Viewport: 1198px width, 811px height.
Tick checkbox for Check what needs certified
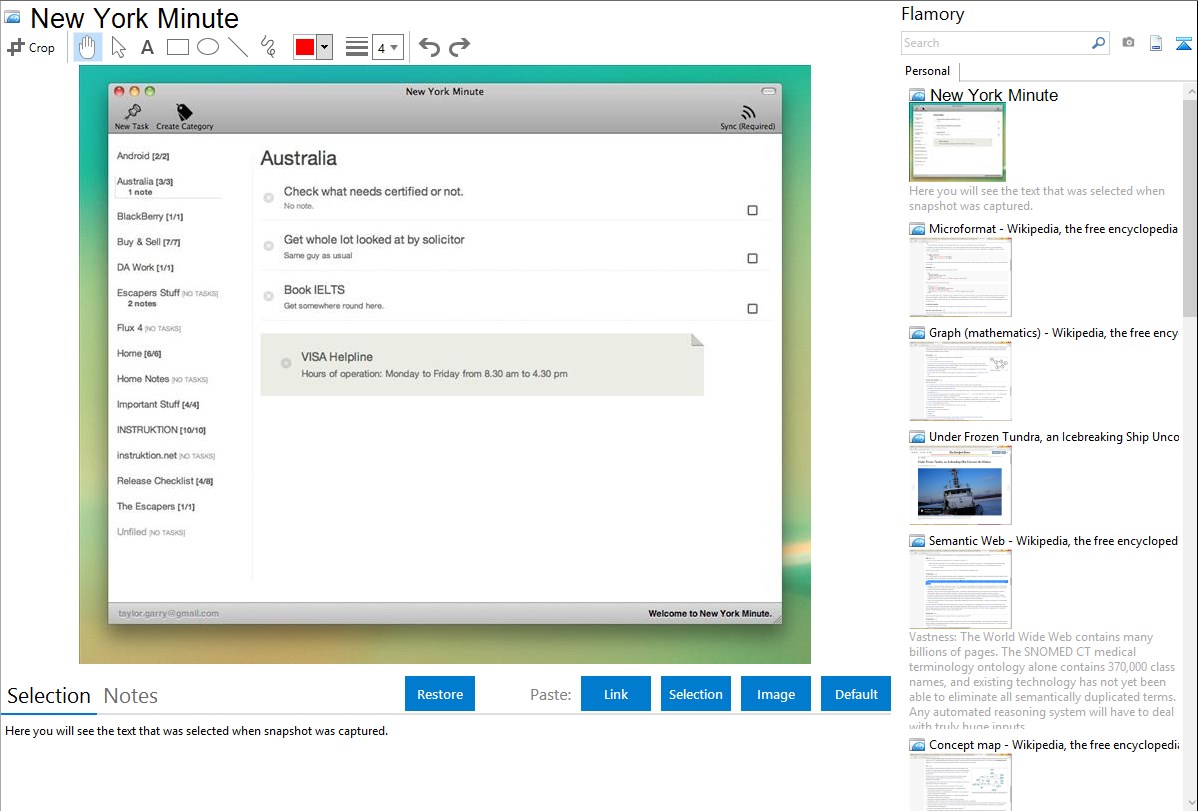(x=753, y=210)
